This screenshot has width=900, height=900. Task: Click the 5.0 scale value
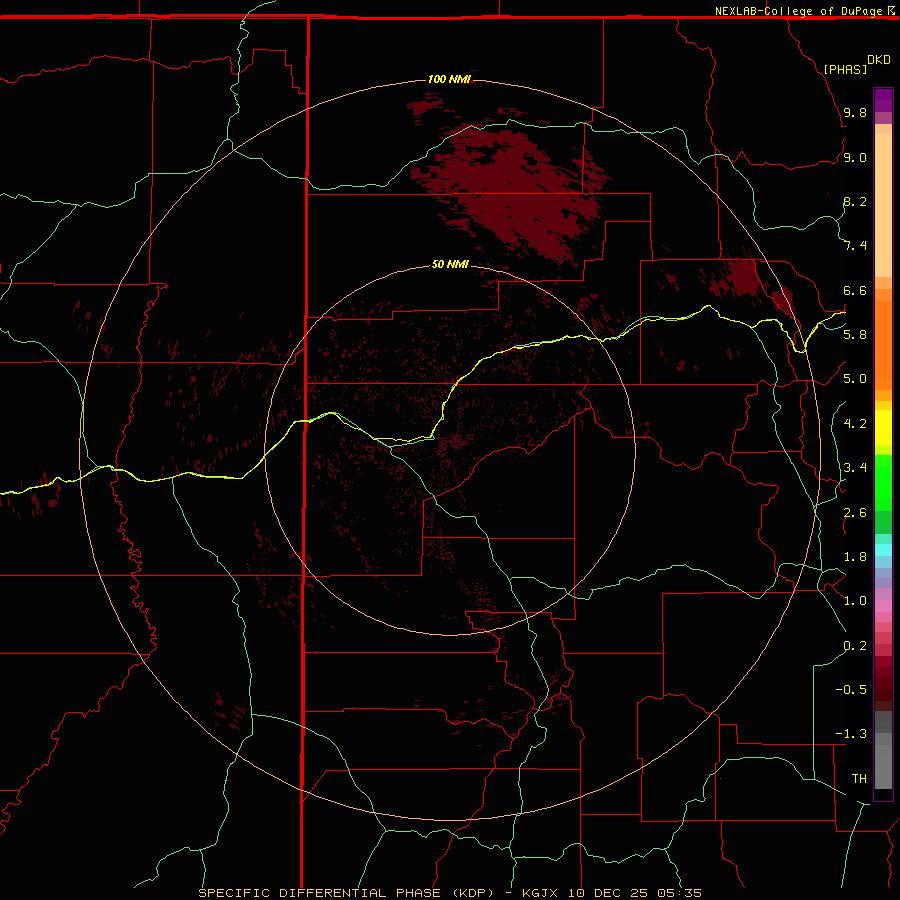pos(855,379)
